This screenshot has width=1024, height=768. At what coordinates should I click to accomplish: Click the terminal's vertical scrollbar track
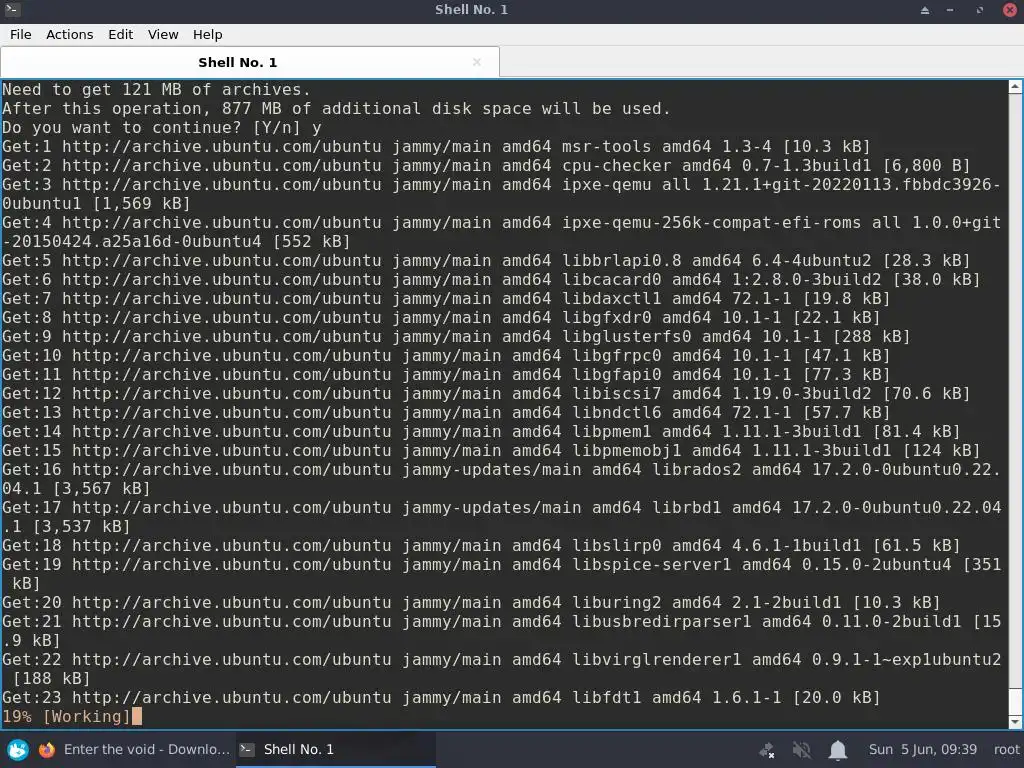tap(1015, 392)
